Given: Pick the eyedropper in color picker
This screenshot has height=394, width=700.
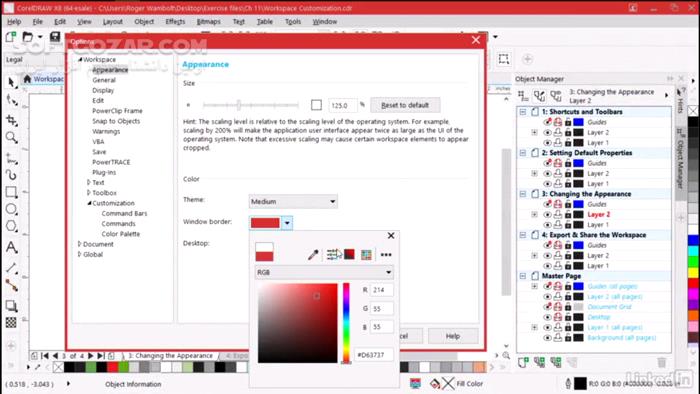Looking at the screenshot, I should [313, 255].
